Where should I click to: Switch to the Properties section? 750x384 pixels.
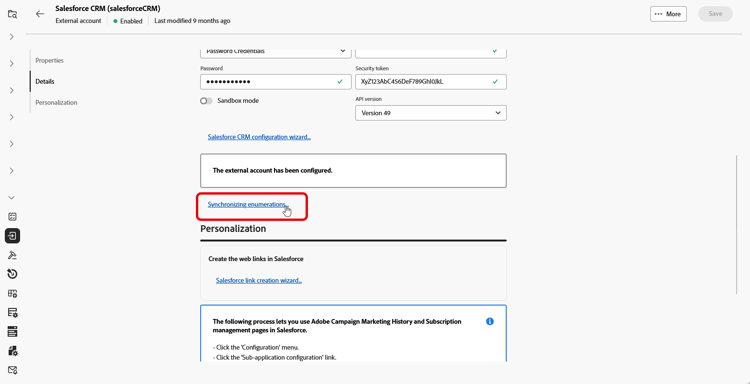click(49, 61)
